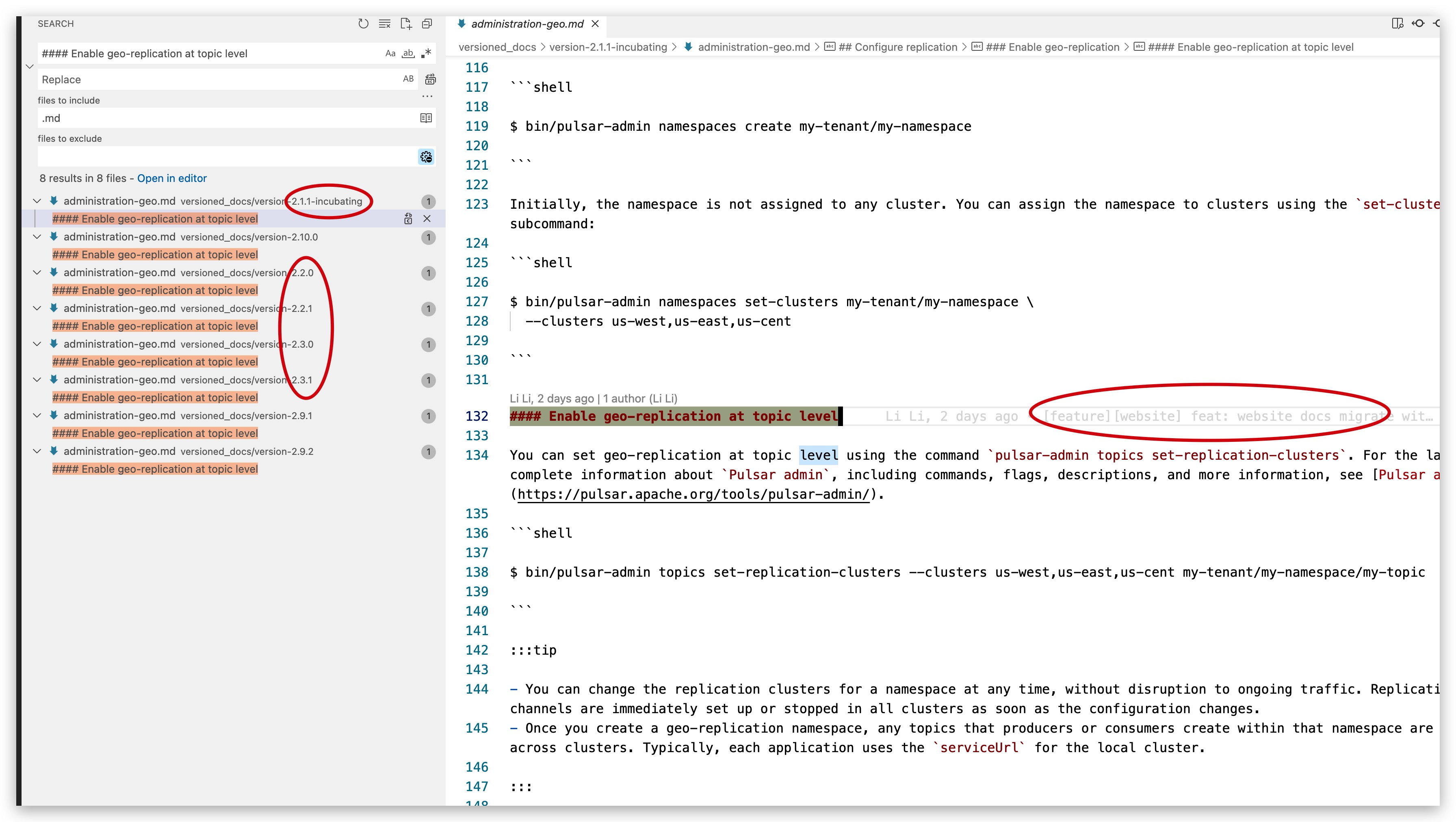Click the Refresh search results icon
This screenshot has width=1456, height=822.
pos(363,24)
